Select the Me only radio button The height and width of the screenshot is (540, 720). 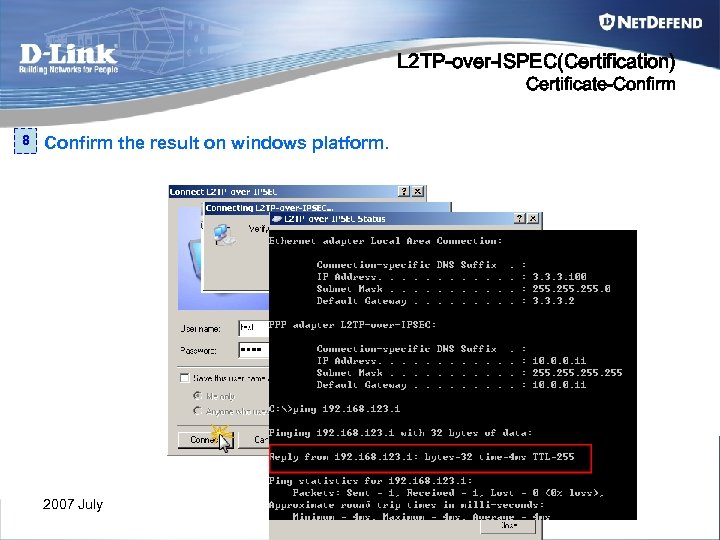[x=198, y=395]
